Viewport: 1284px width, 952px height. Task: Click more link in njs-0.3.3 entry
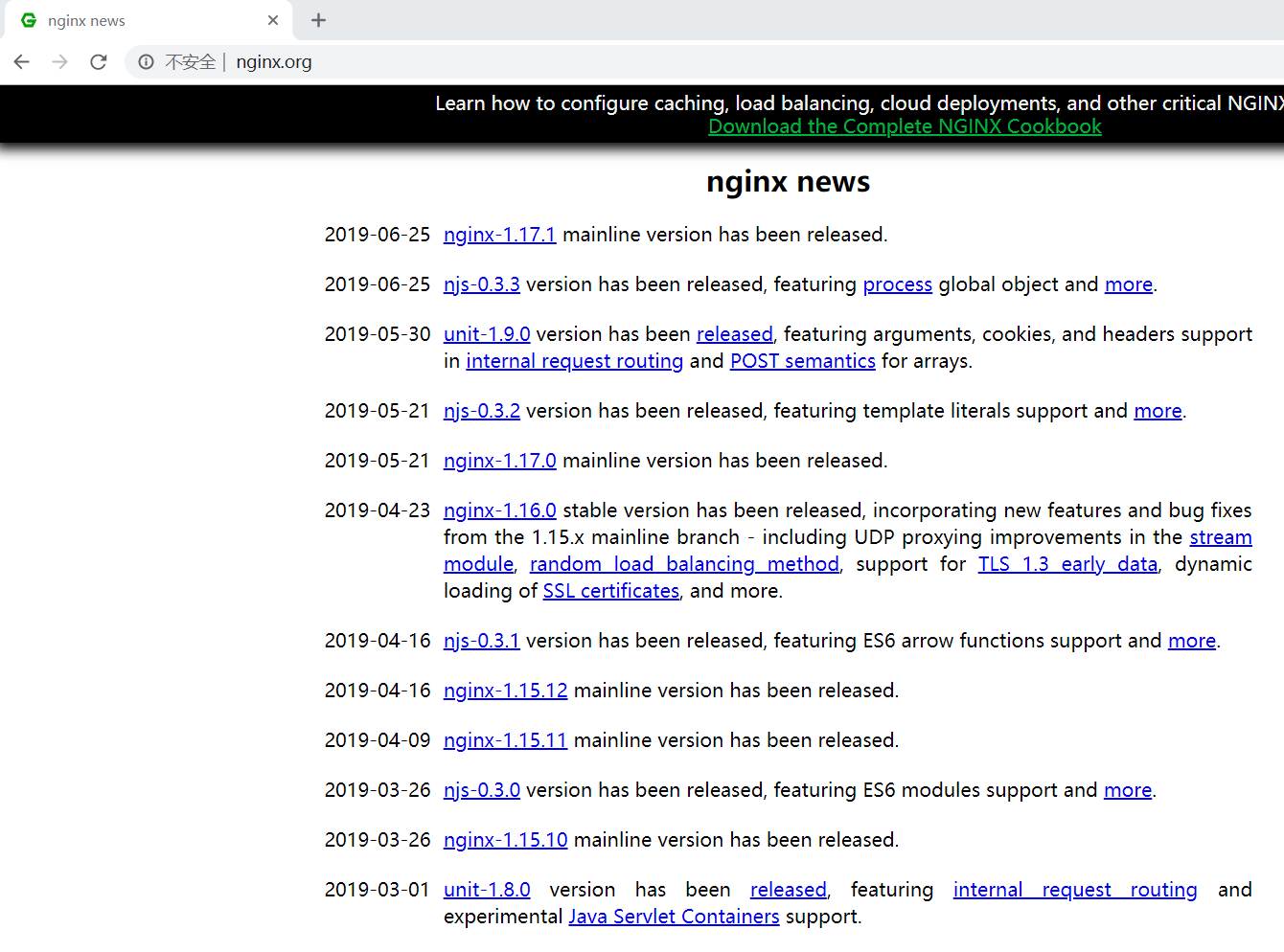tap(1129, 284)
